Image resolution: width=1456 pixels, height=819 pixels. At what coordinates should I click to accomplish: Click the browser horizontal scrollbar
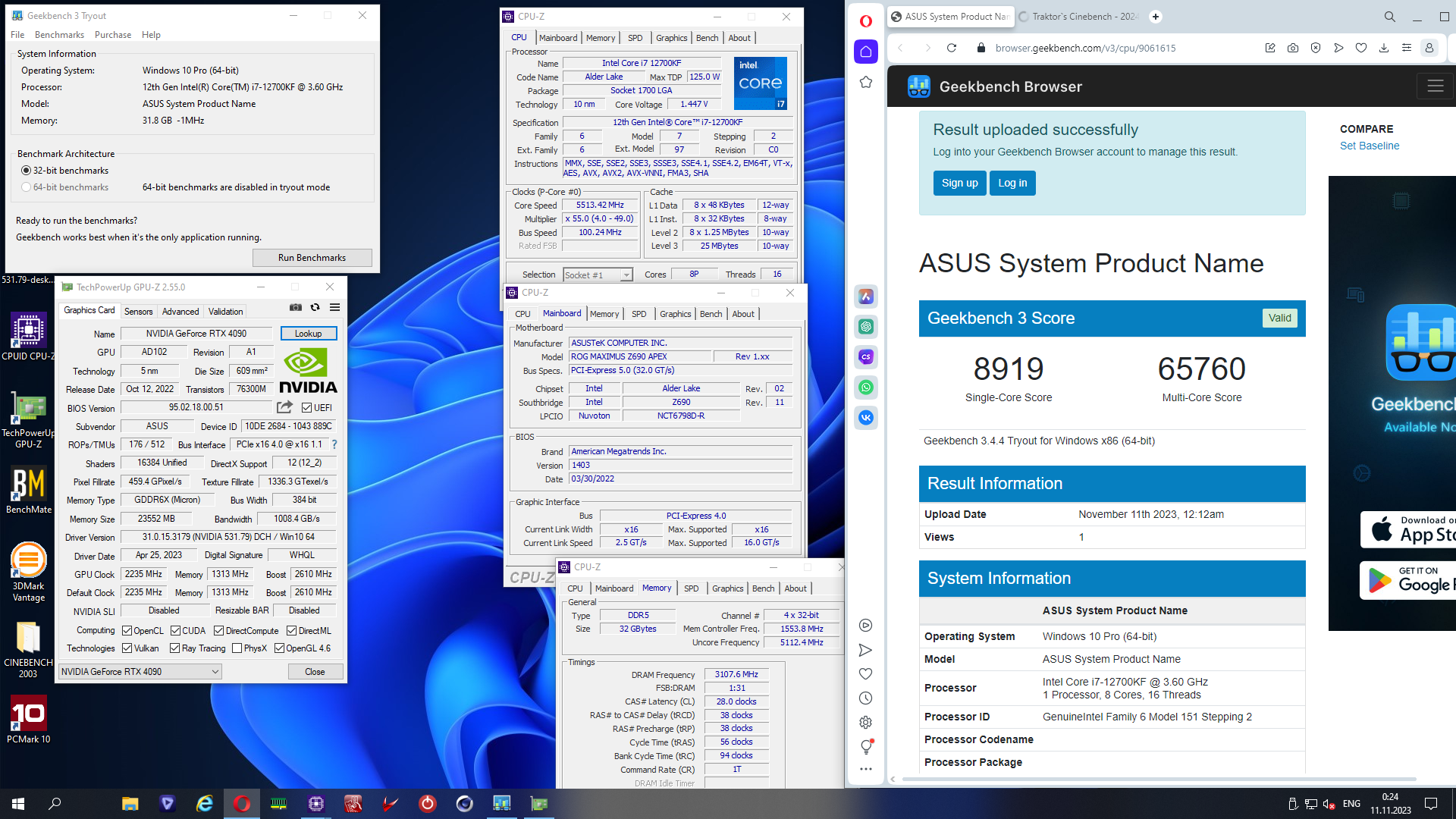pyautogui.click(x=1158, y=779)
